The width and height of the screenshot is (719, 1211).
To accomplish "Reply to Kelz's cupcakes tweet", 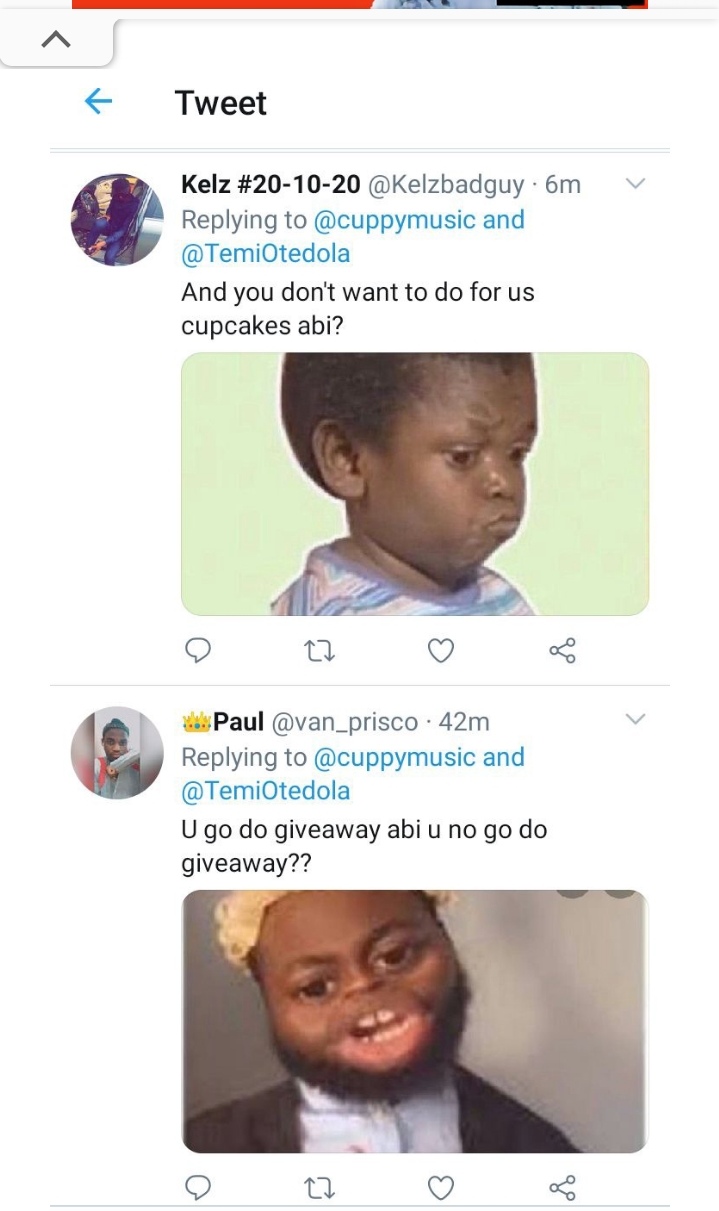I will click(198, 651).
